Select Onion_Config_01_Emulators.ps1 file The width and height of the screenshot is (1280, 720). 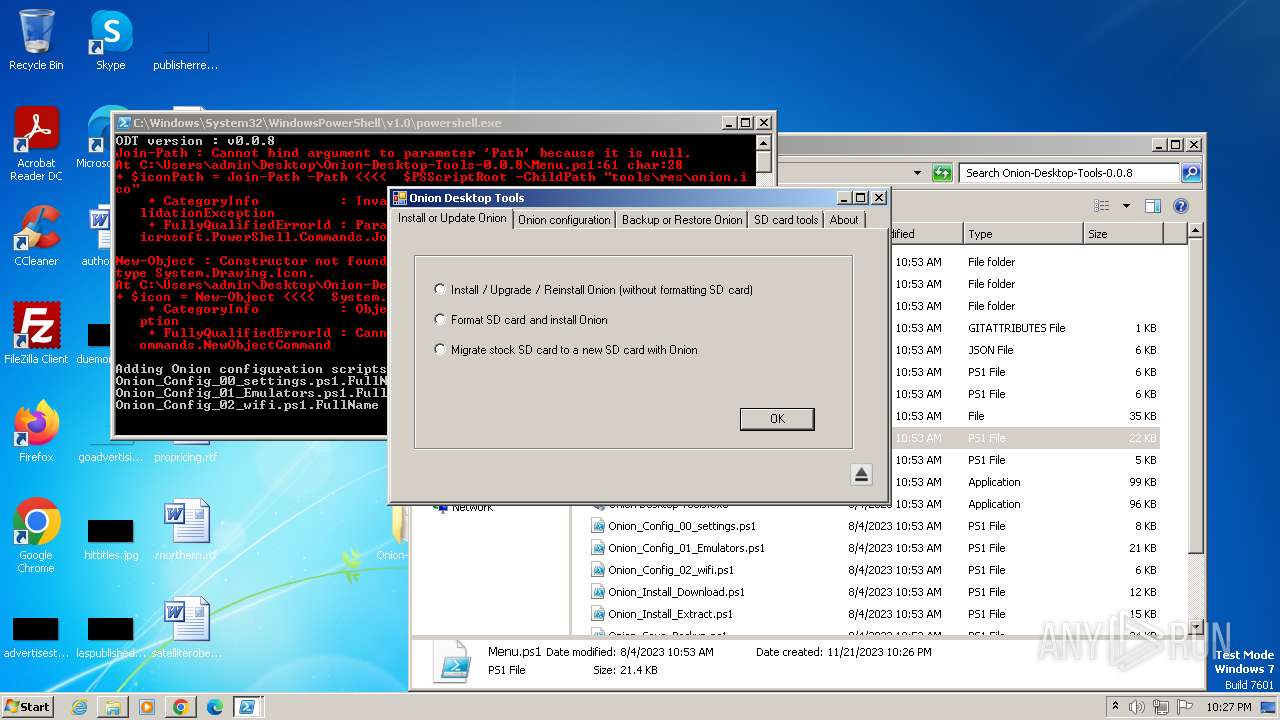tap(686, 548)
